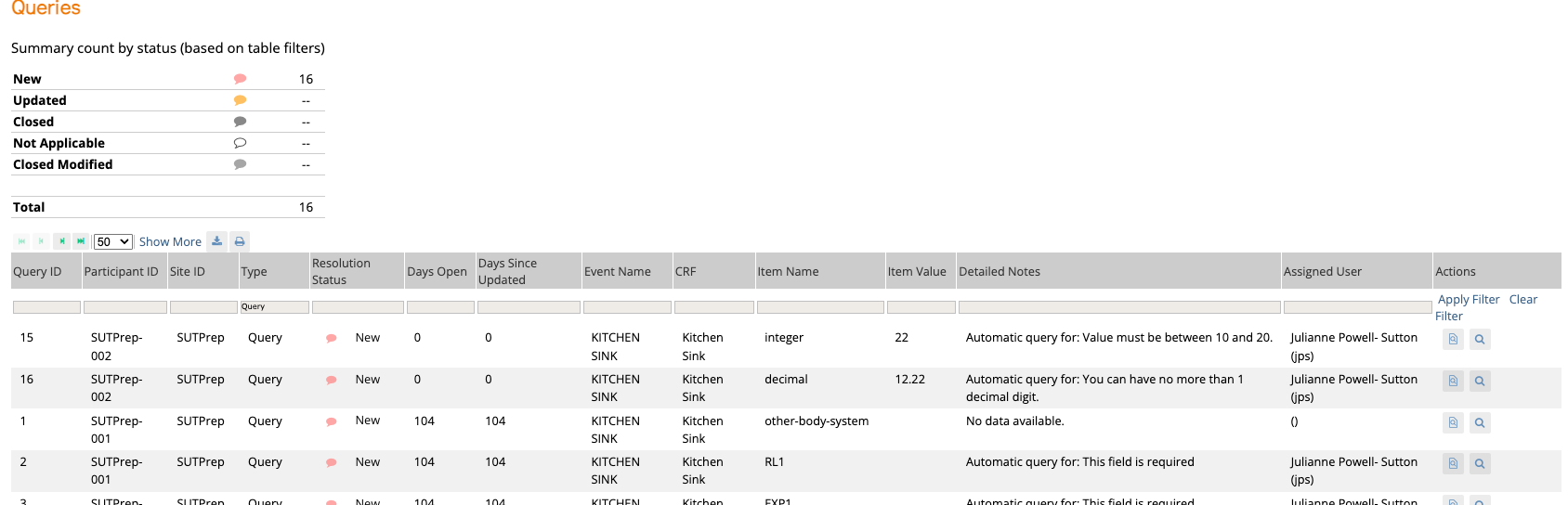
Task: Sort by Participant ID column header
Action: click(121, 271)
